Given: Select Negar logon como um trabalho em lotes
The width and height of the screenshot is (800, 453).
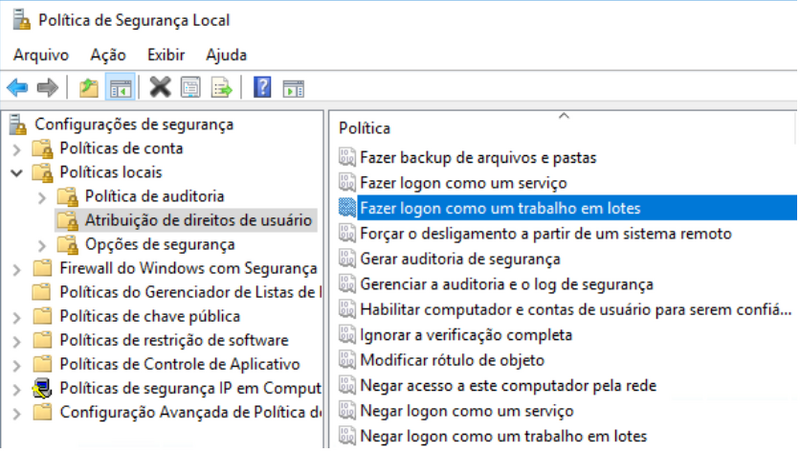Looking at the screenshot, I should coord(503,436).
